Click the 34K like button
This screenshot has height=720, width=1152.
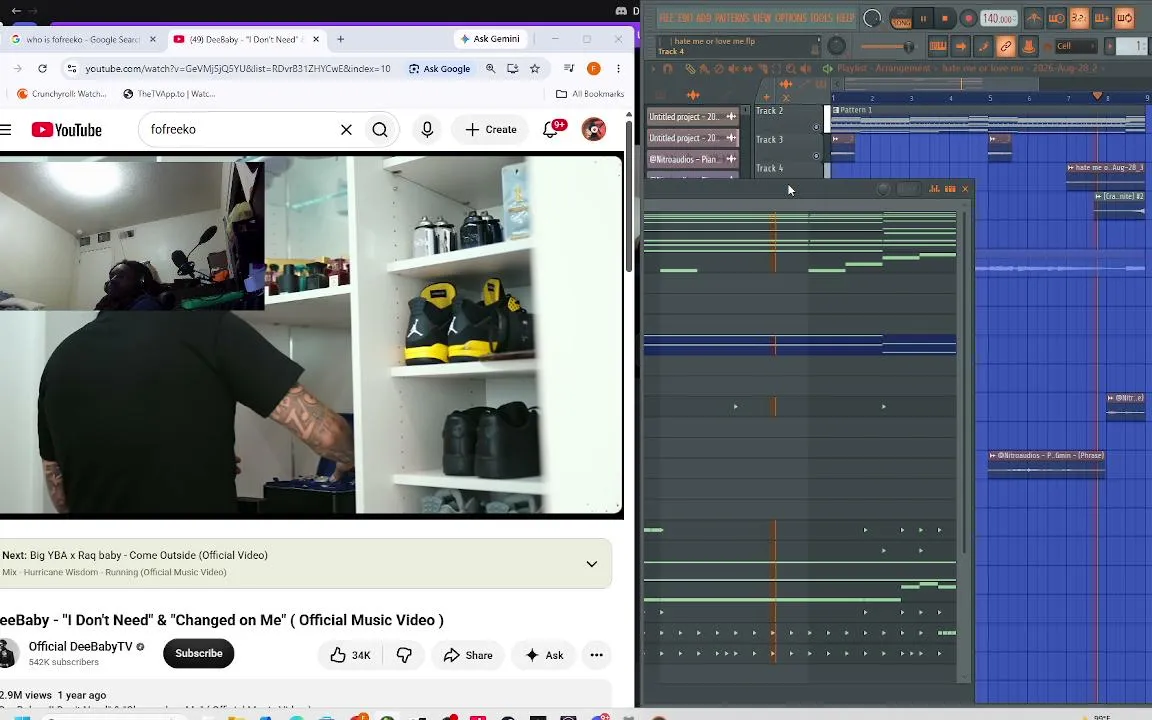(x=350, y=655)
